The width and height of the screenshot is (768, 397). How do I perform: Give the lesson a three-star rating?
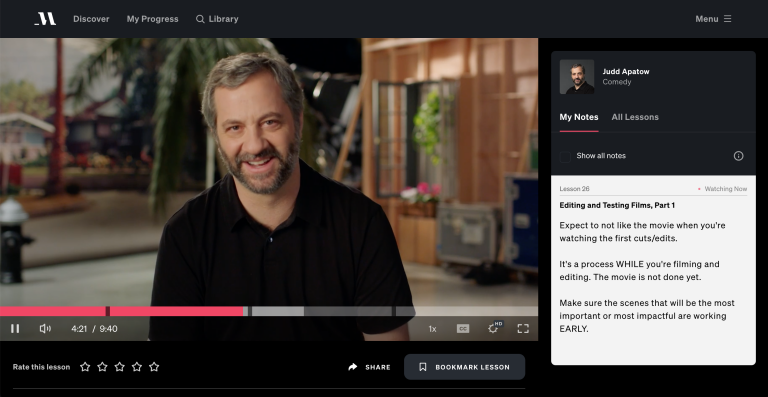click(120, 367)
